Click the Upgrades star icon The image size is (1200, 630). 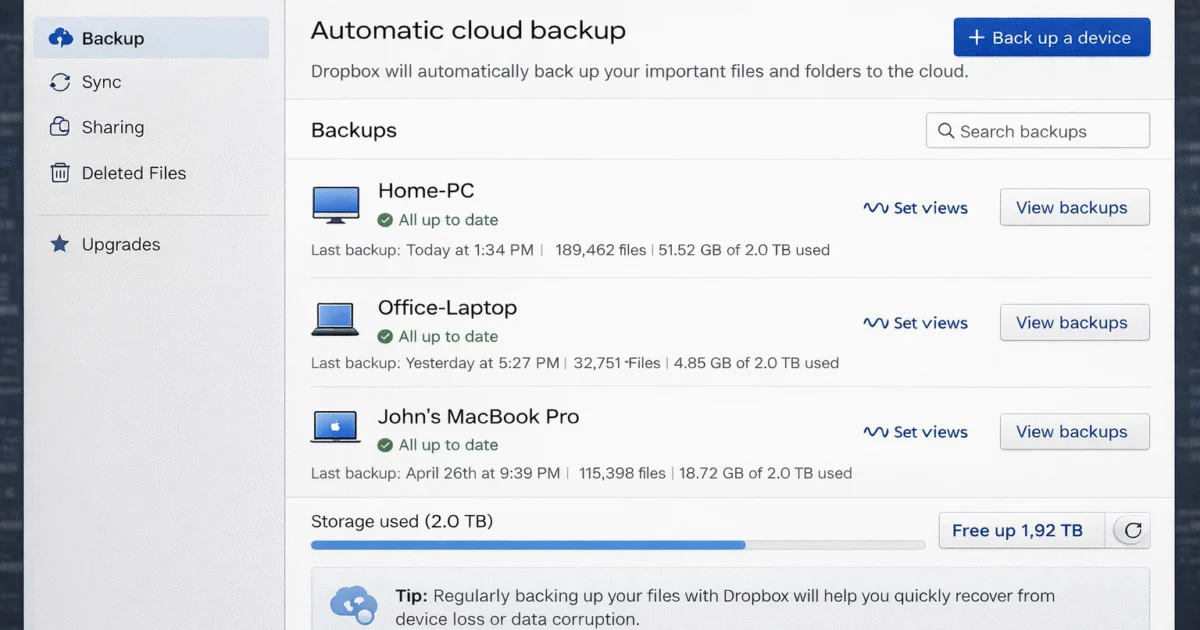tap(60, 244)
